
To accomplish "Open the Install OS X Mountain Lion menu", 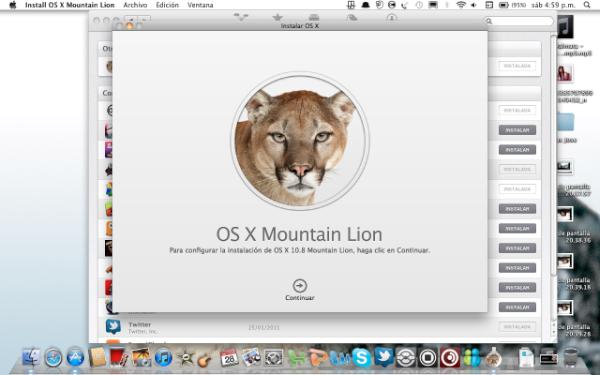I will (70, 5).
